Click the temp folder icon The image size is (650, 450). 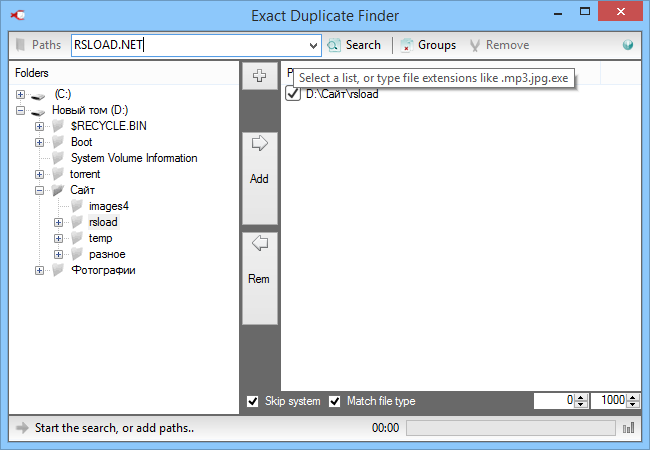pyautogui.click(x=77, y=238)
